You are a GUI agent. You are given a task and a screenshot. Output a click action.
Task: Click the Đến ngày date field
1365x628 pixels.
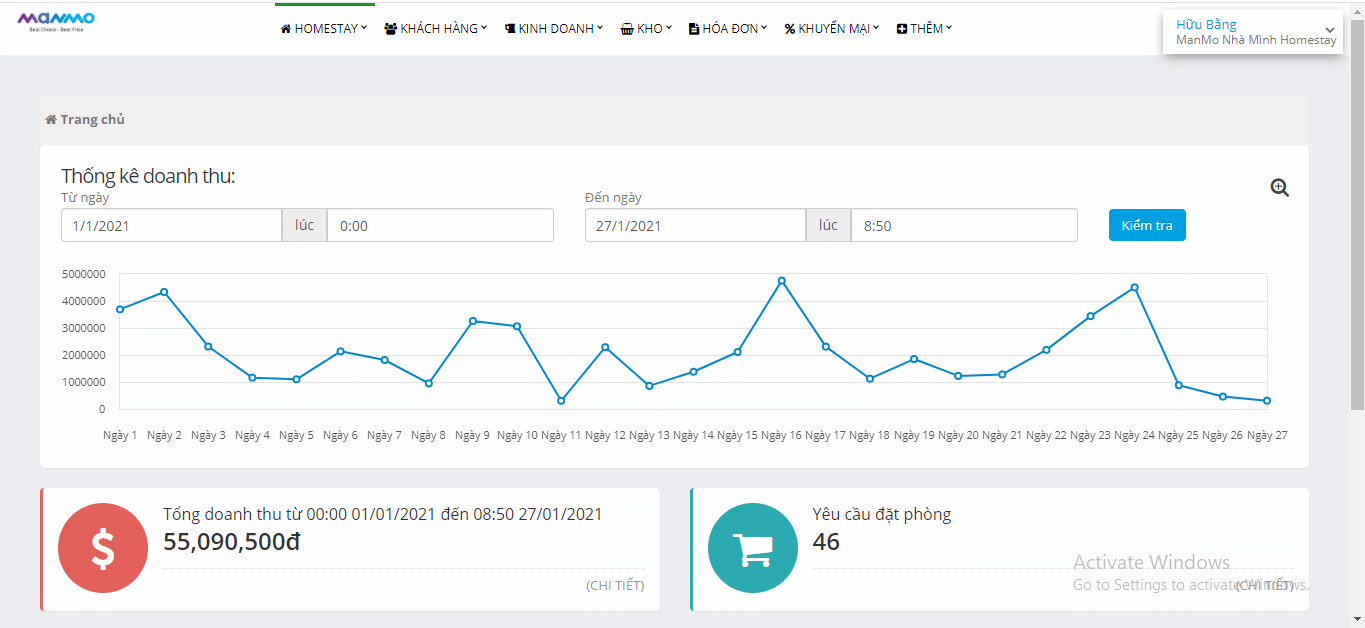click(x=695, y=226)
